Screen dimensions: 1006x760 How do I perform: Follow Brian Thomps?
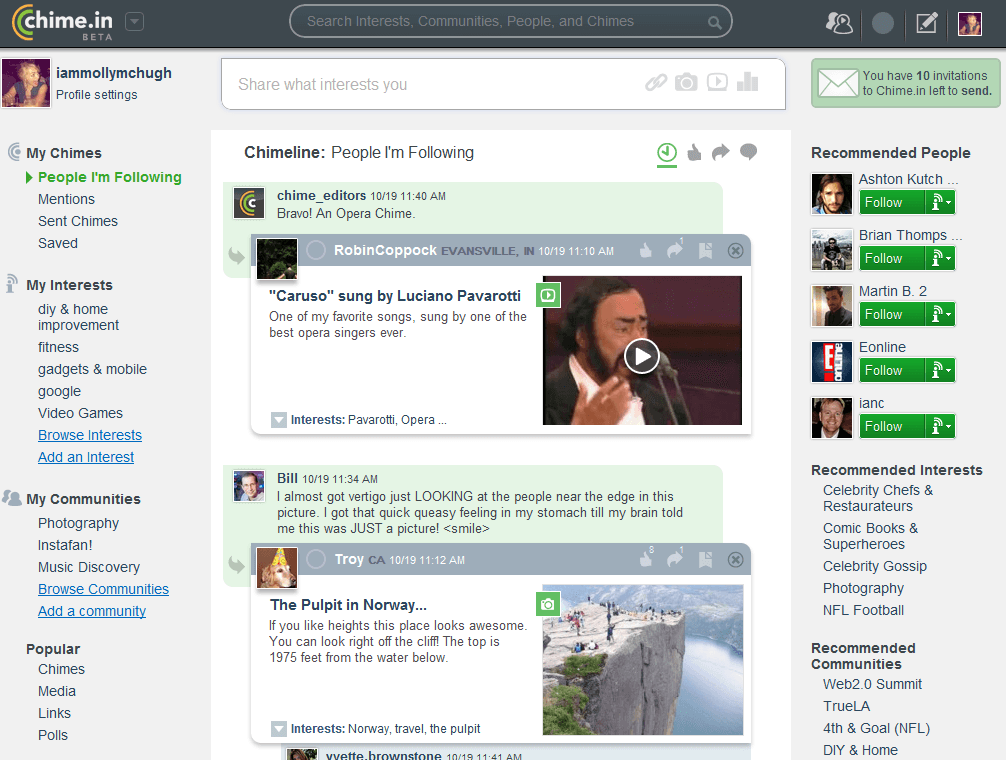892,258
